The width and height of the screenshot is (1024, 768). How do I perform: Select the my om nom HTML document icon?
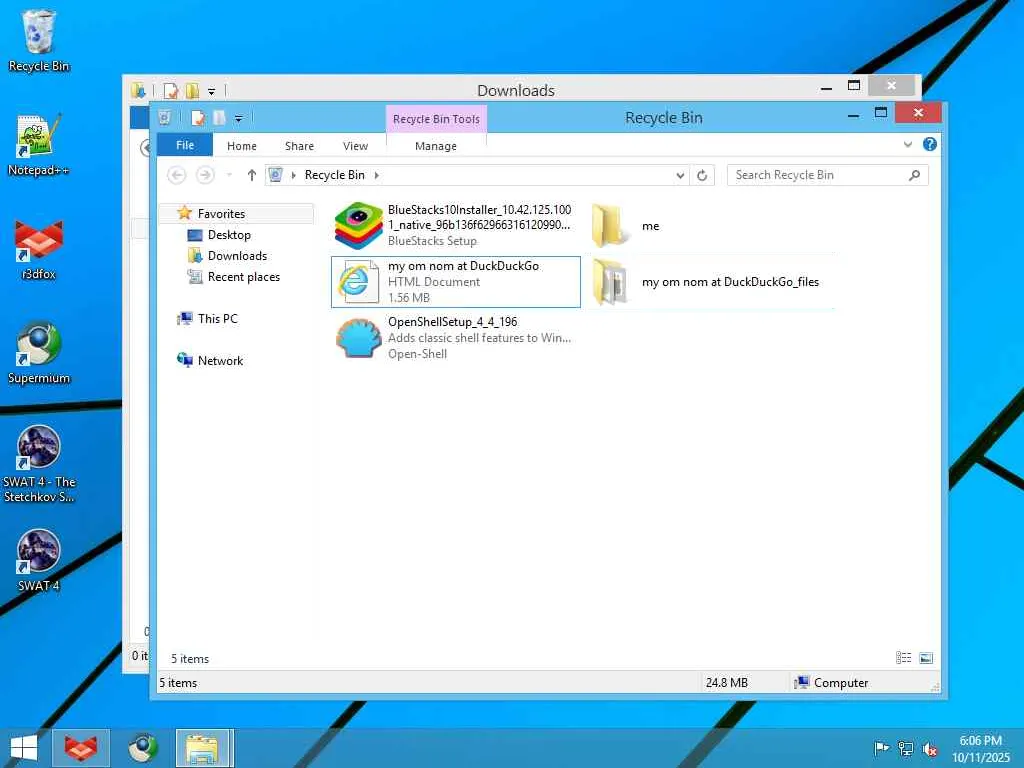click(x=357, y=281)
